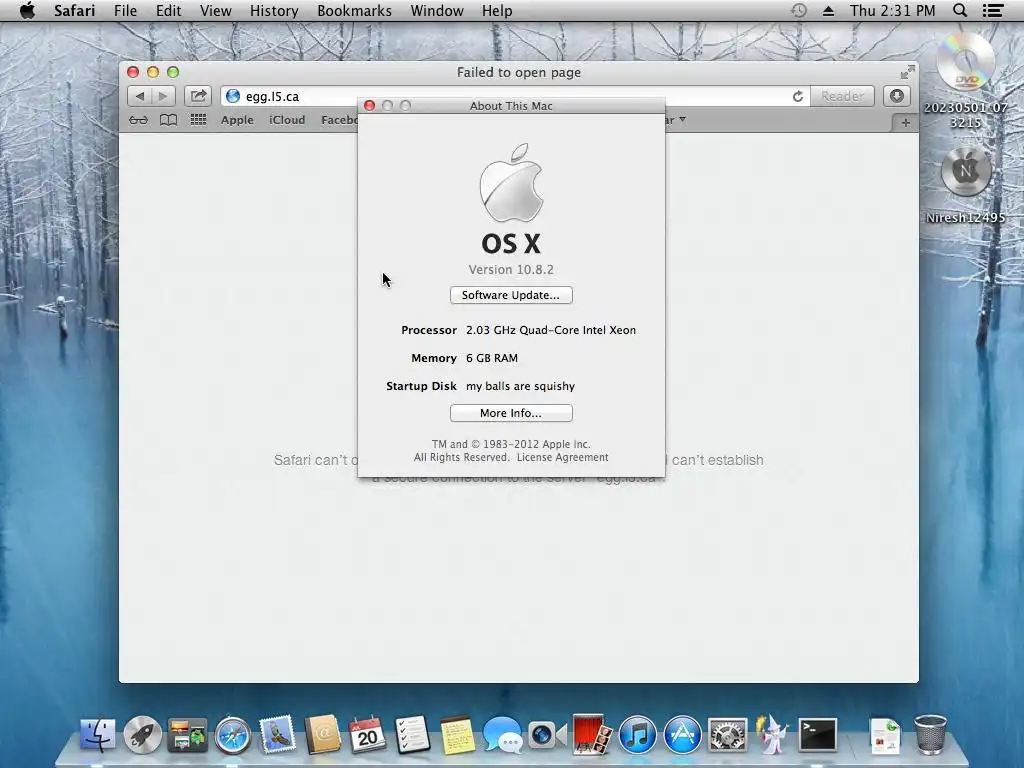1024x768 pixels.
Task: Open the View menu
Action: (x=216, y=10)
